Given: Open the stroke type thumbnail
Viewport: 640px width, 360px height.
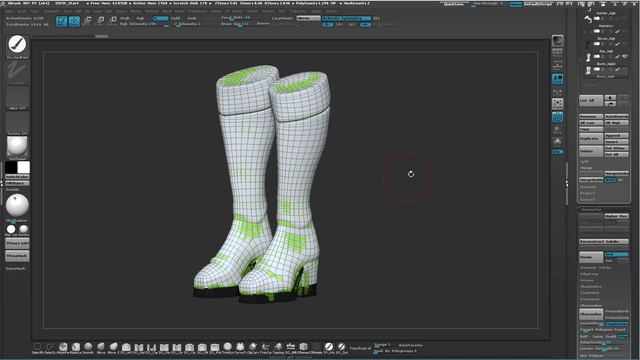Looking at the screenshot, I should pos(17,72).
